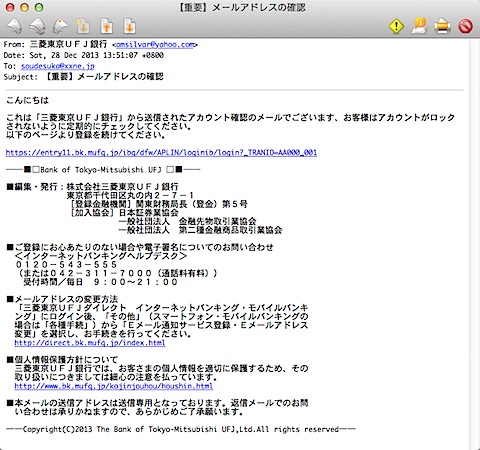Open the direct.bk.mufg.jp index.html link

coord(90,343)
